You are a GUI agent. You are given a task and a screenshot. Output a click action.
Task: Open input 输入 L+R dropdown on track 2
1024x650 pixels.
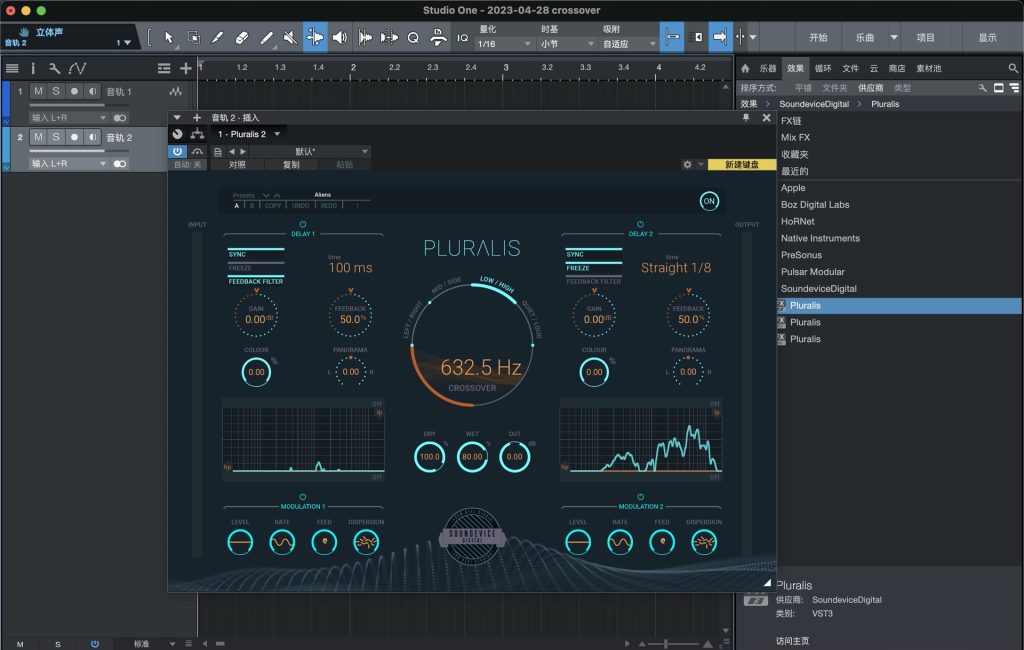click(x=69, y=163)
